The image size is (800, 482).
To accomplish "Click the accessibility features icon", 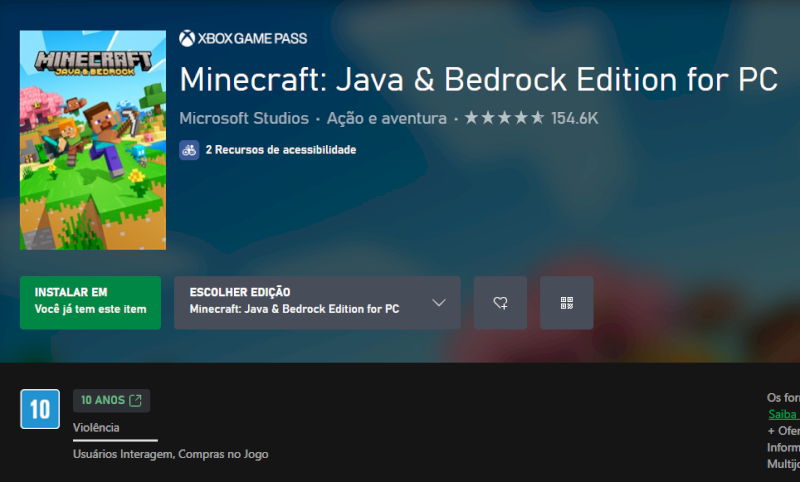I will coord(189,150).
